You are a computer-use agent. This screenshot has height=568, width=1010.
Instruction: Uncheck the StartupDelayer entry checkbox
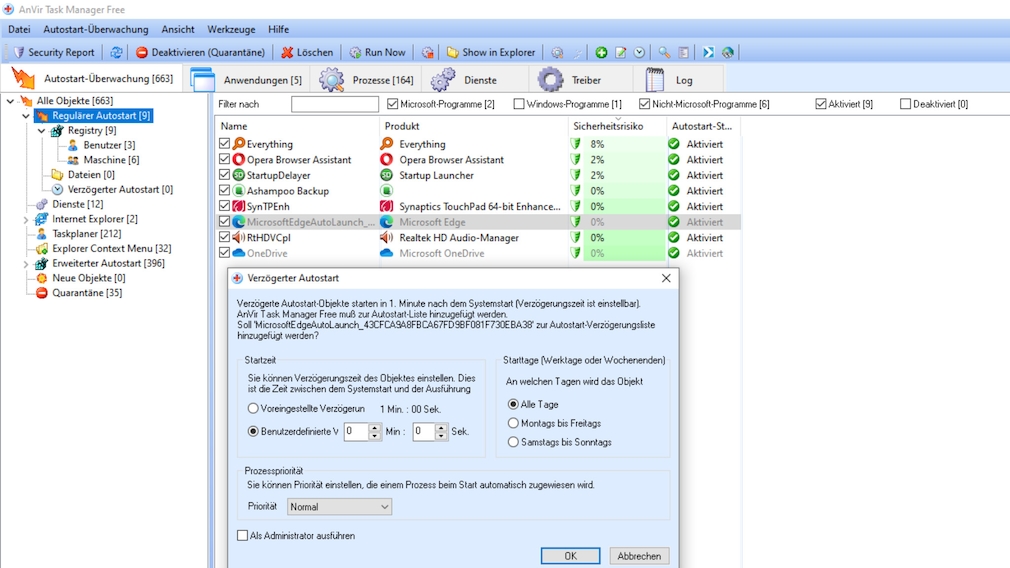click(224, 175)
